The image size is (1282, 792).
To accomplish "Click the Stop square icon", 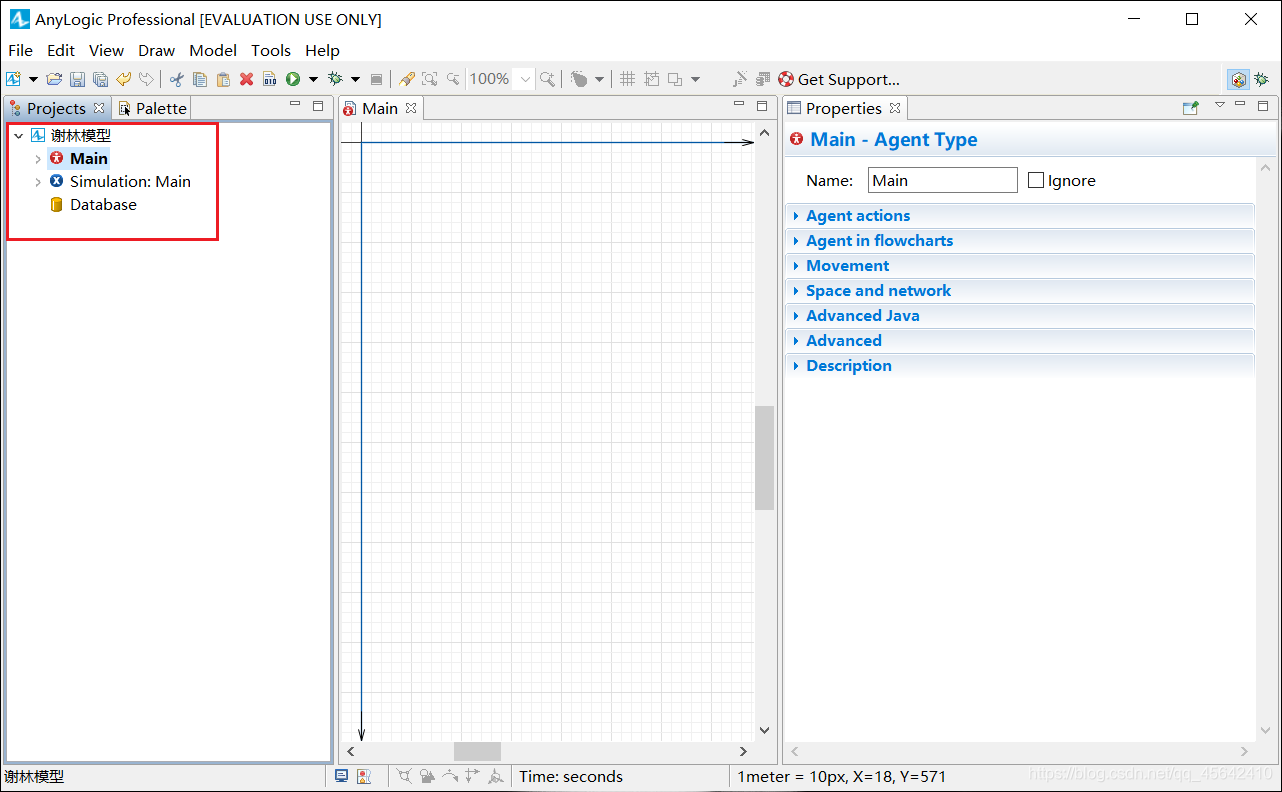I will [x=376, y=79].
